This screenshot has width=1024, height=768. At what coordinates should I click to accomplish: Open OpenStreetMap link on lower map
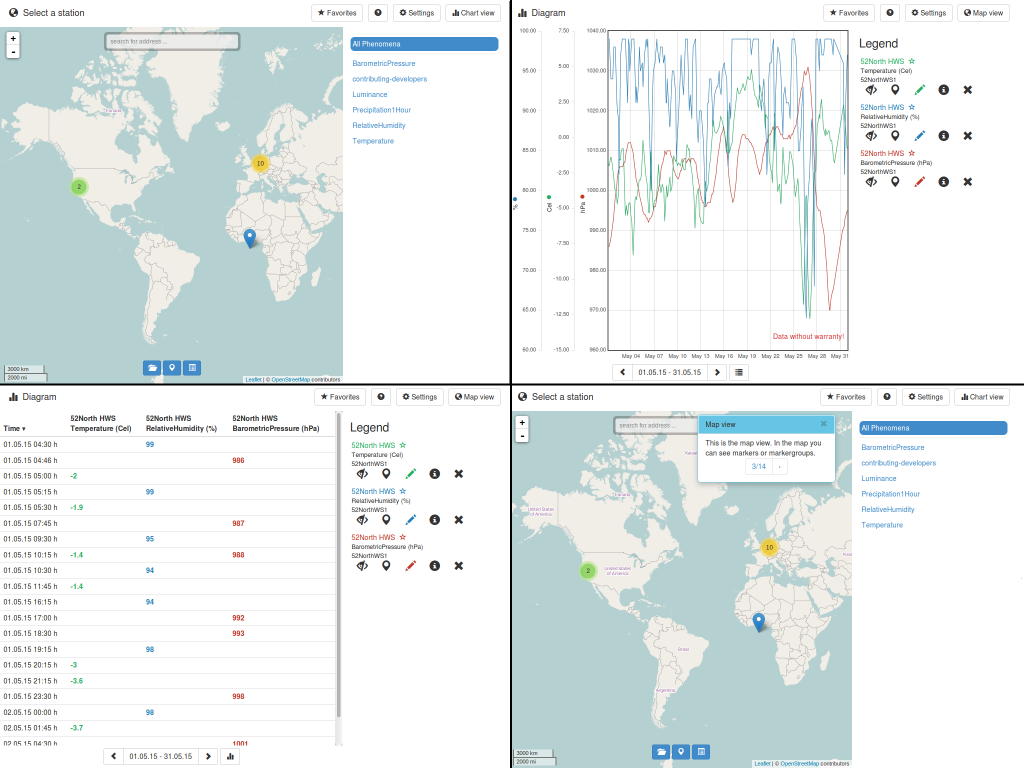799,763
